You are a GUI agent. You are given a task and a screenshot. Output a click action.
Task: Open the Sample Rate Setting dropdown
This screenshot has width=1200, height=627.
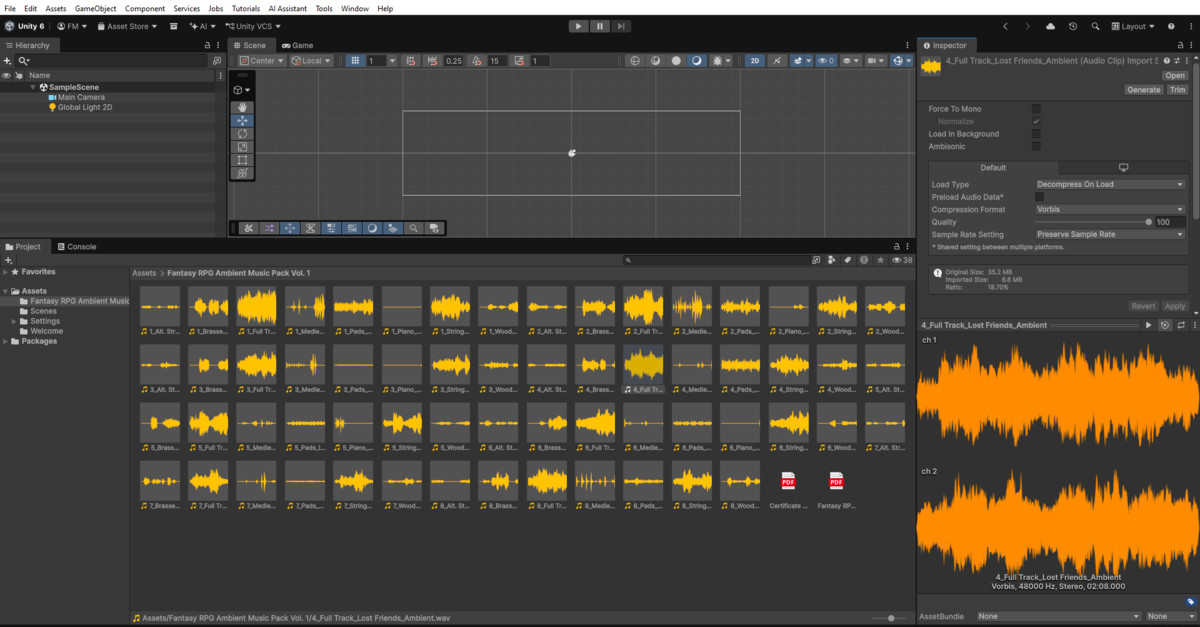click(1110, 234)
